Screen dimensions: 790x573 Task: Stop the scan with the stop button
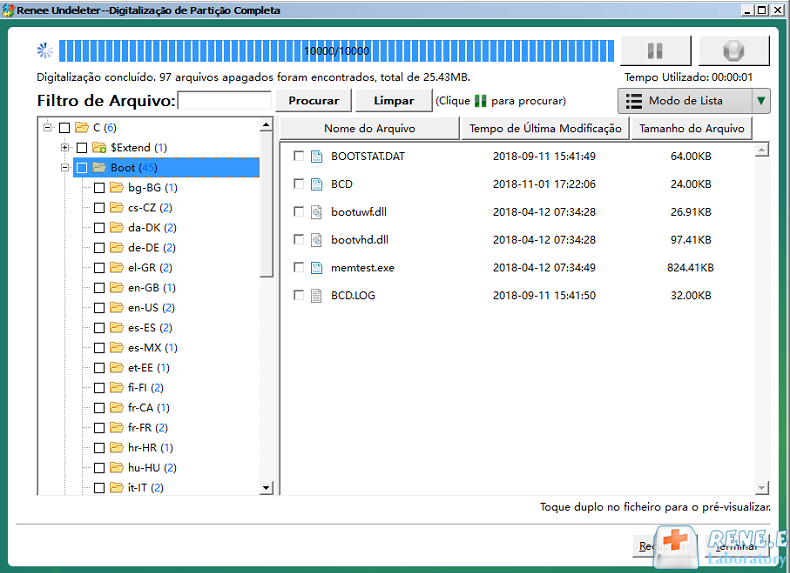tap(734, 50)
